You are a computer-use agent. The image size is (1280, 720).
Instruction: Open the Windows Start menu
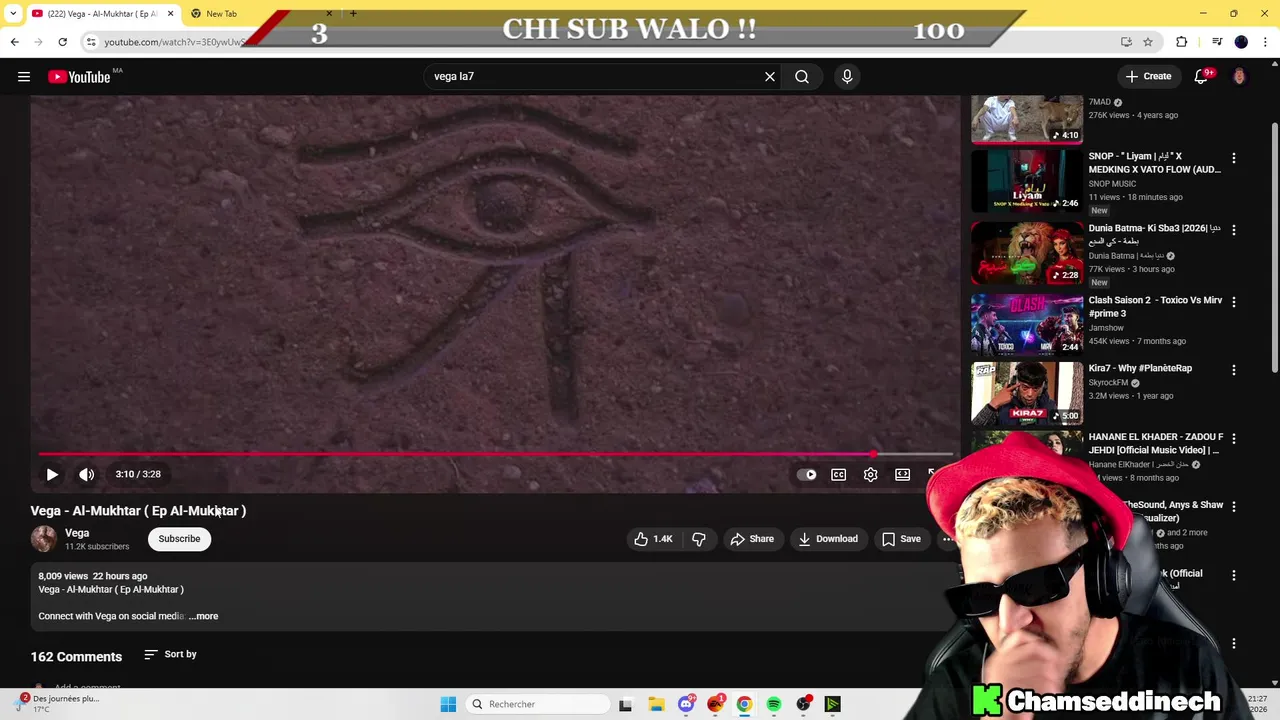tap(448, 704)
